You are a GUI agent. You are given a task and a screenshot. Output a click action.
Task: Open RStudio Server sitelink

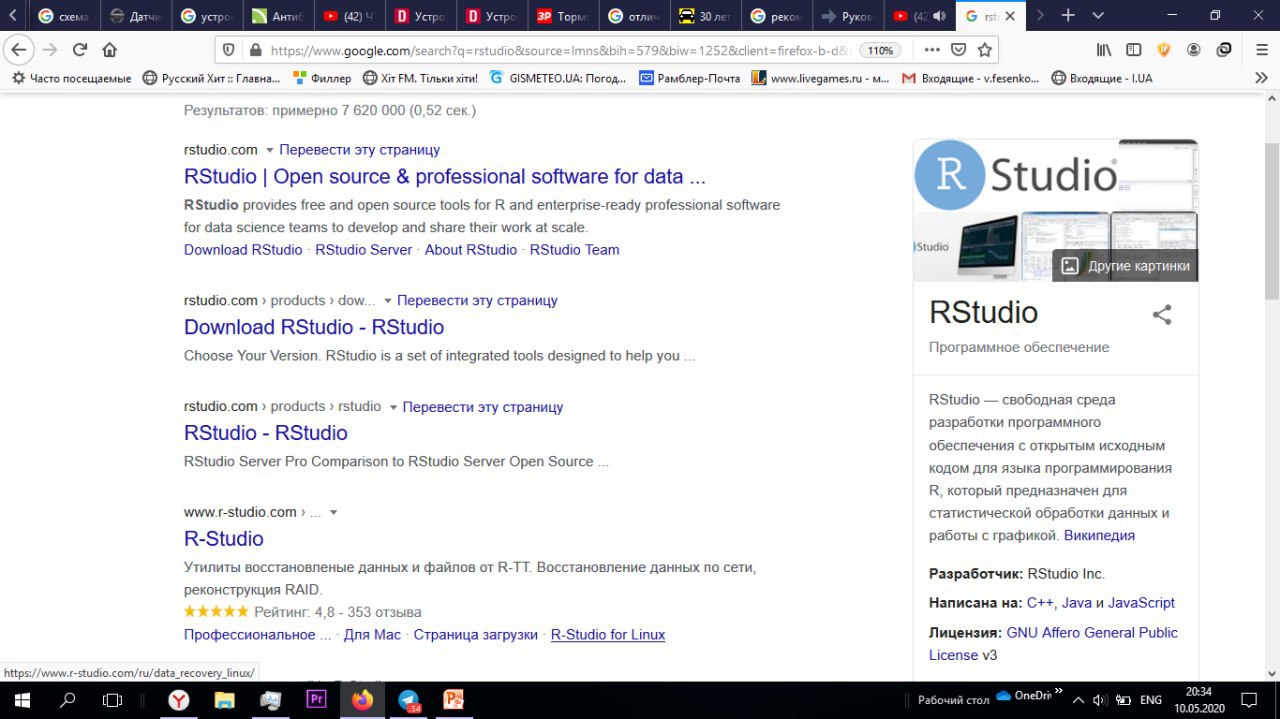(x=364, y=250)
